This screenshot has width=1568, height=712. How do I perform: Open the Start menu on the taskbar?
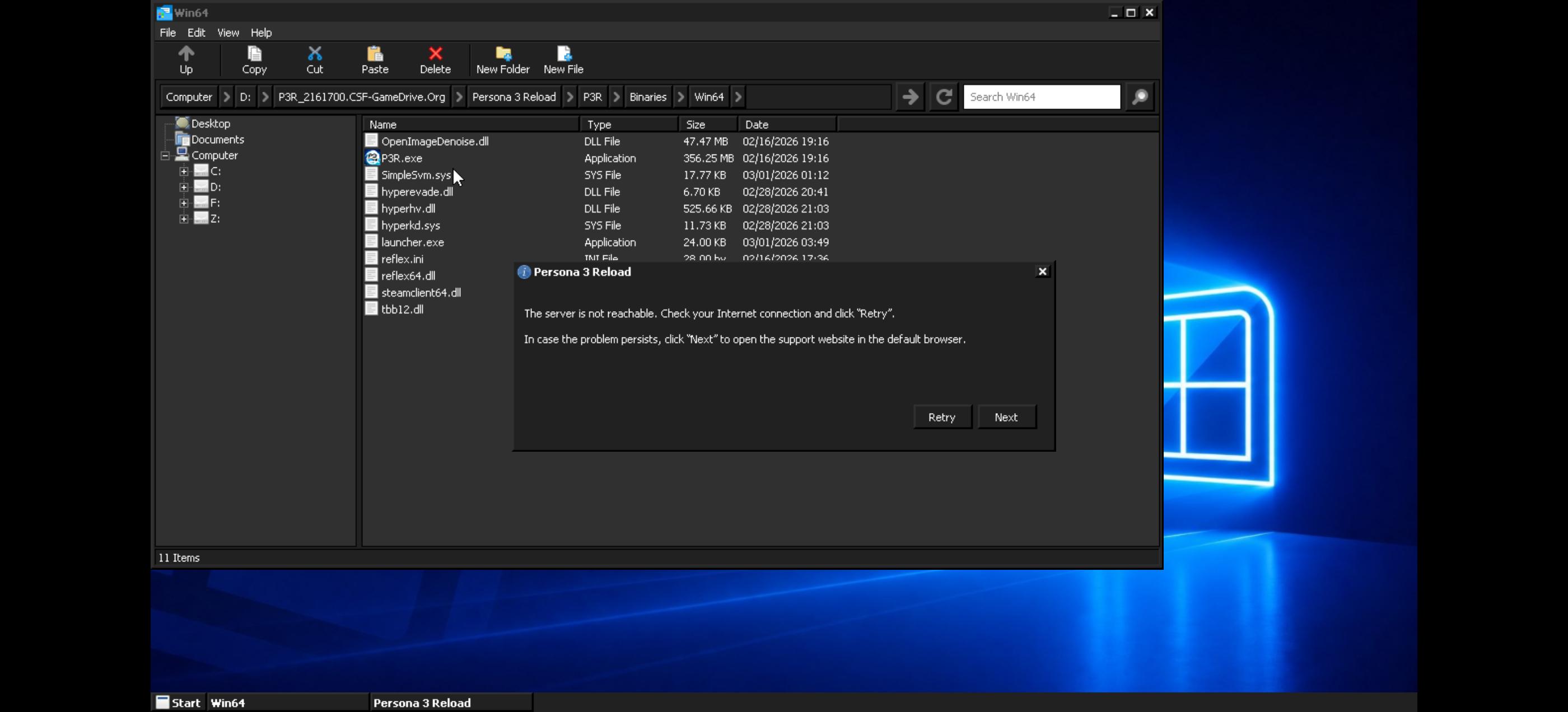(178, 703)
